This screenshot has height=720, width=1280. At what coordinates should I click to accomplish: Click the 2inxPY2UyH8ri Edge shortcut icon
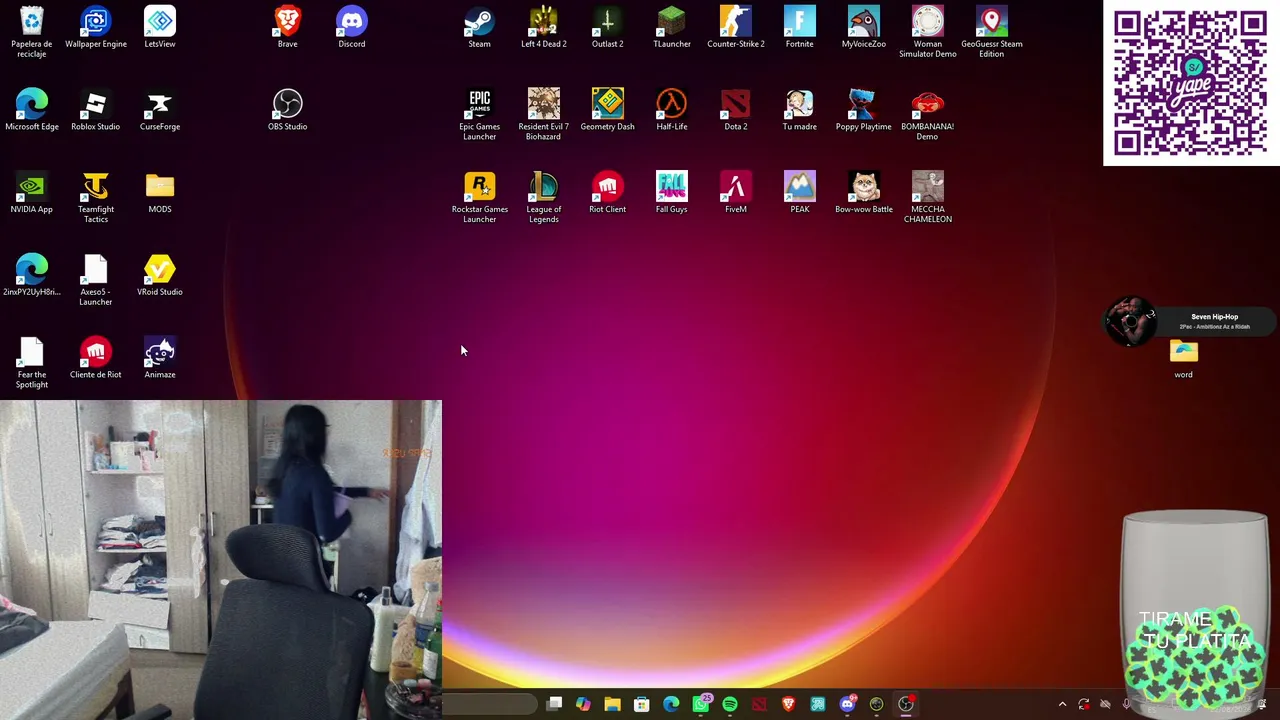tap(32, 276)
